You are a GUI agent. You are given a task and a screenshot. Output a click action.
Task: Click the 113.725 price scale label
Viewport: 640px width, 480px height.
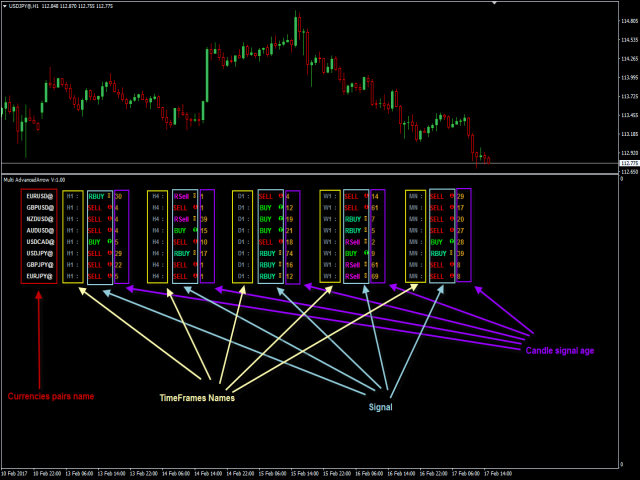[629, 96]
